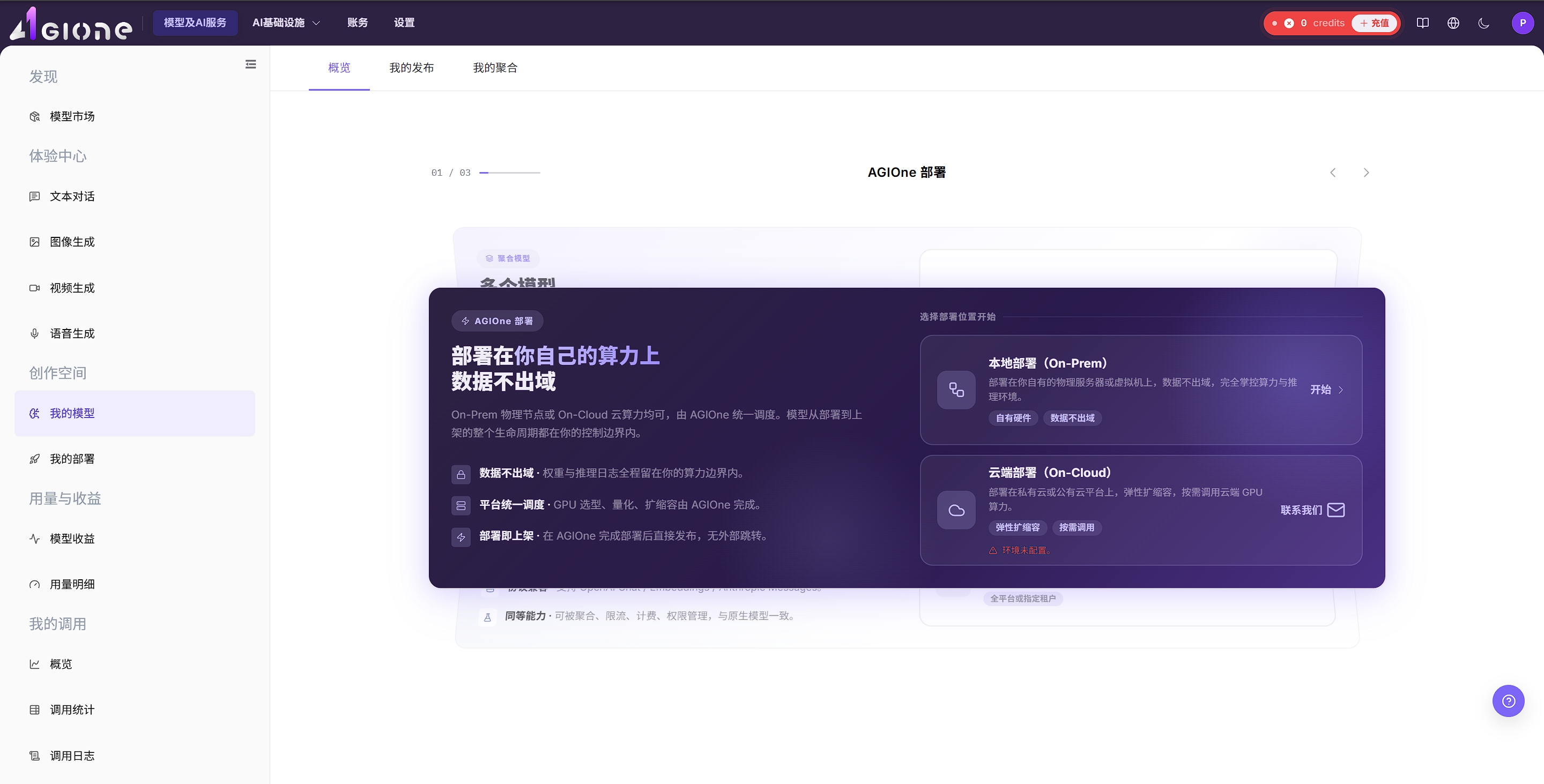Viewport: 1544px width, 784px height.
Task: Click the on-prem server nodes icon
Action: click(x=956, y=391)
